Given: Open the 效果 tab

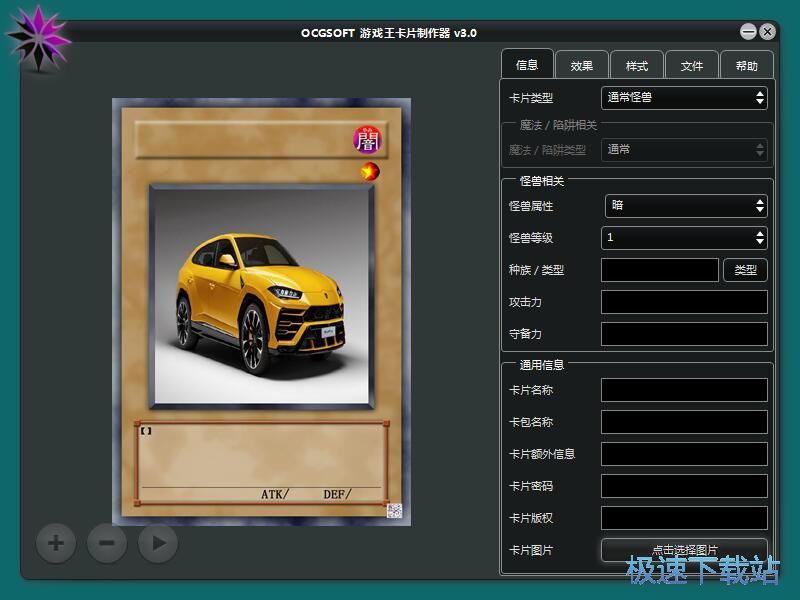Looking at the screenshot, I should pyautogui.click(x=582, y=65).
